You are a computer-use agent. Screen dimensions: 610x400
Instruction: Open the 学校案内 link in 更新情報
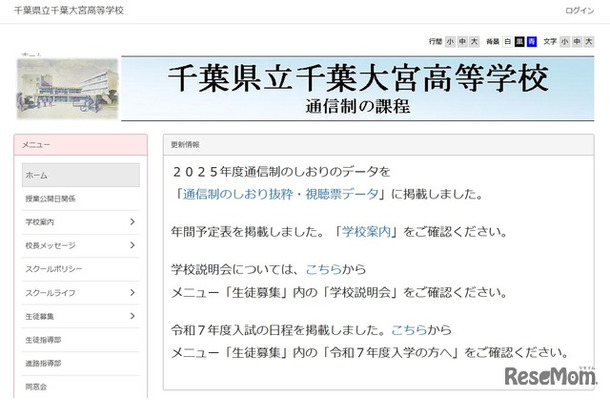pyautogui.click(x=366, y=232)
